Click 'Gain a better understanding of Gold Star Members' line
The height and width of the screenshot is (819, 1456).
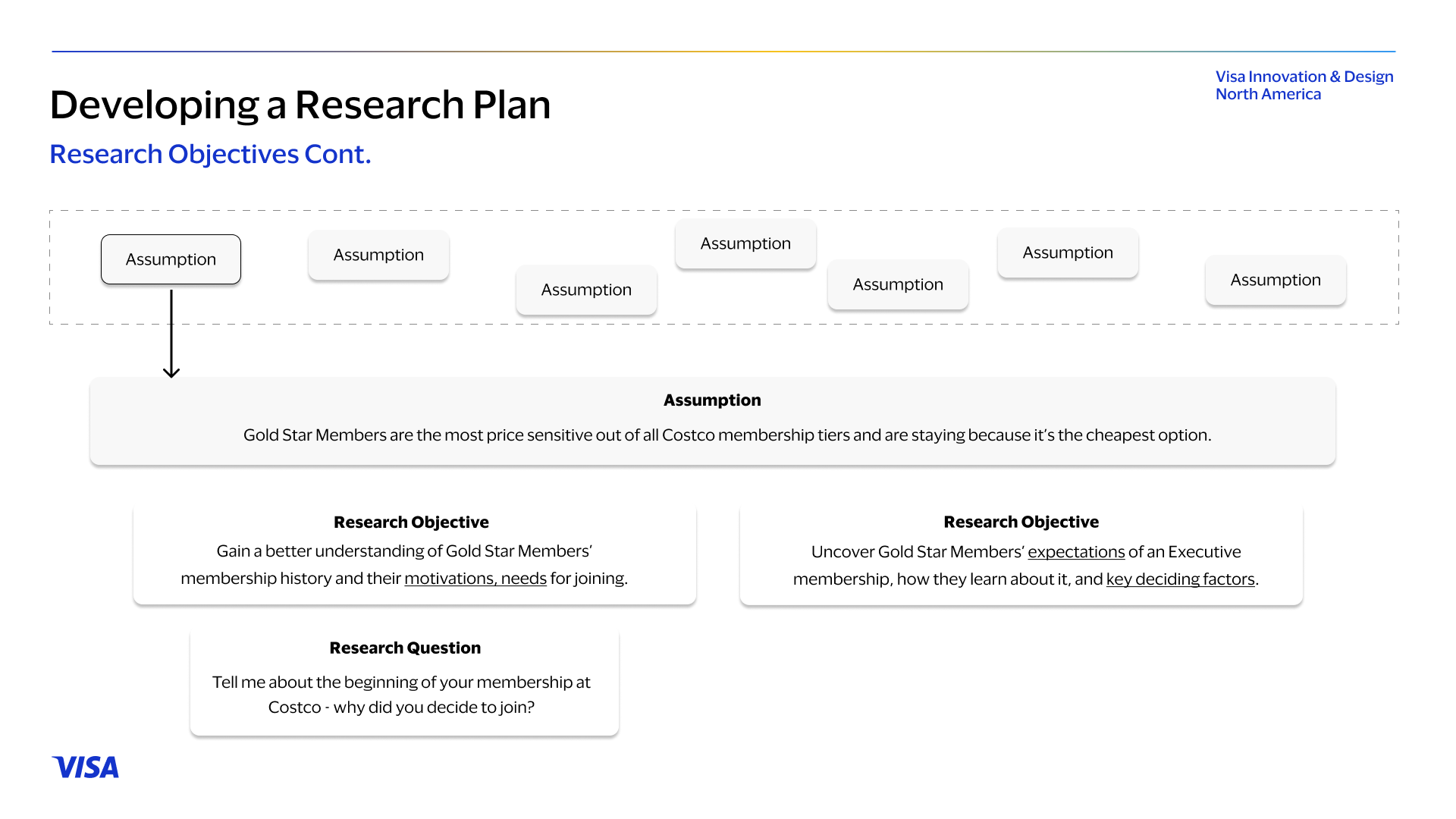pyautogui.click(x=404, y=551)
